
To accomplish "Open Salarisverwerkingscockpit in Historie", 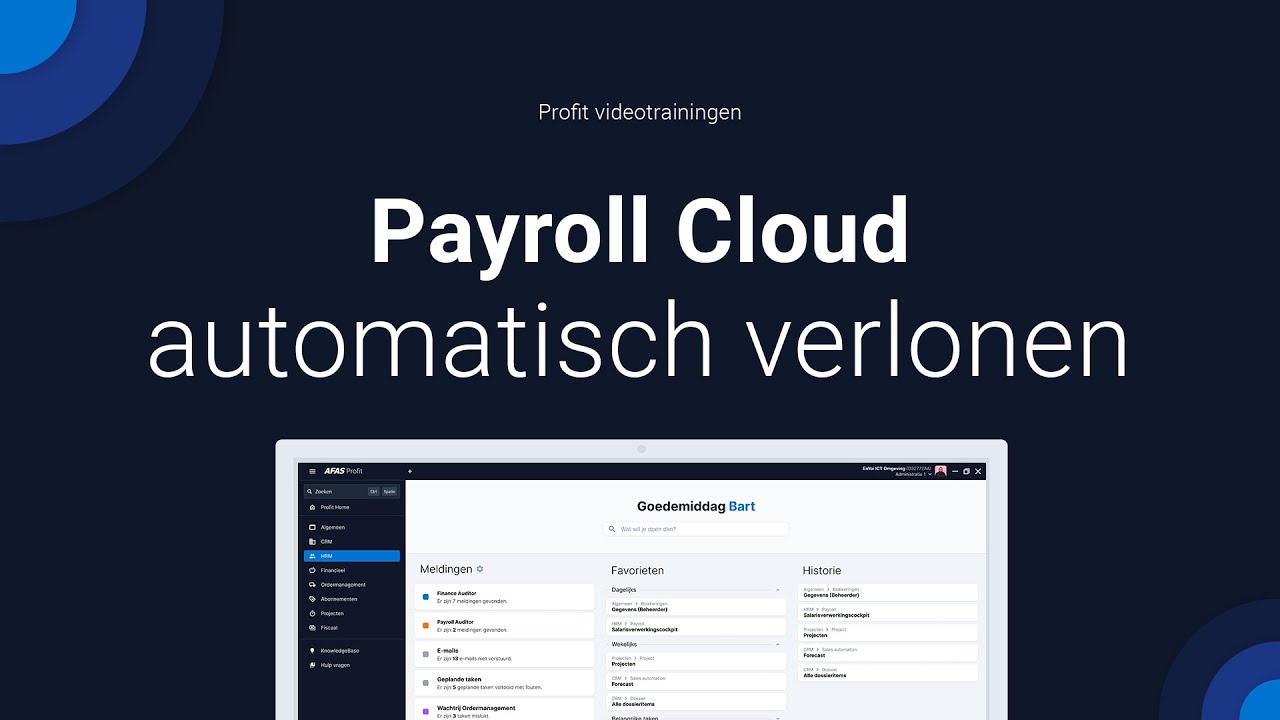I will tap(889, 612).
